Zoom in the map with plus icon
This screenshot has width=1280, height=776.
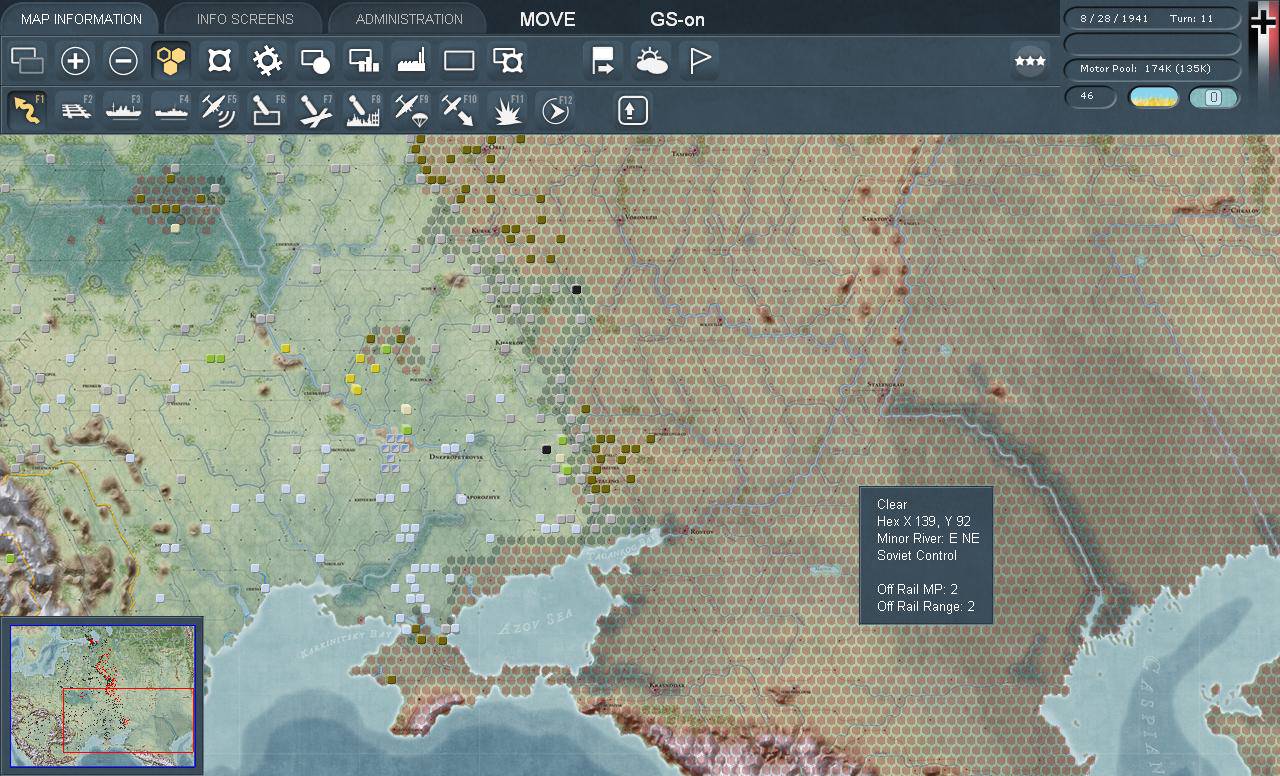coord(75,61)
